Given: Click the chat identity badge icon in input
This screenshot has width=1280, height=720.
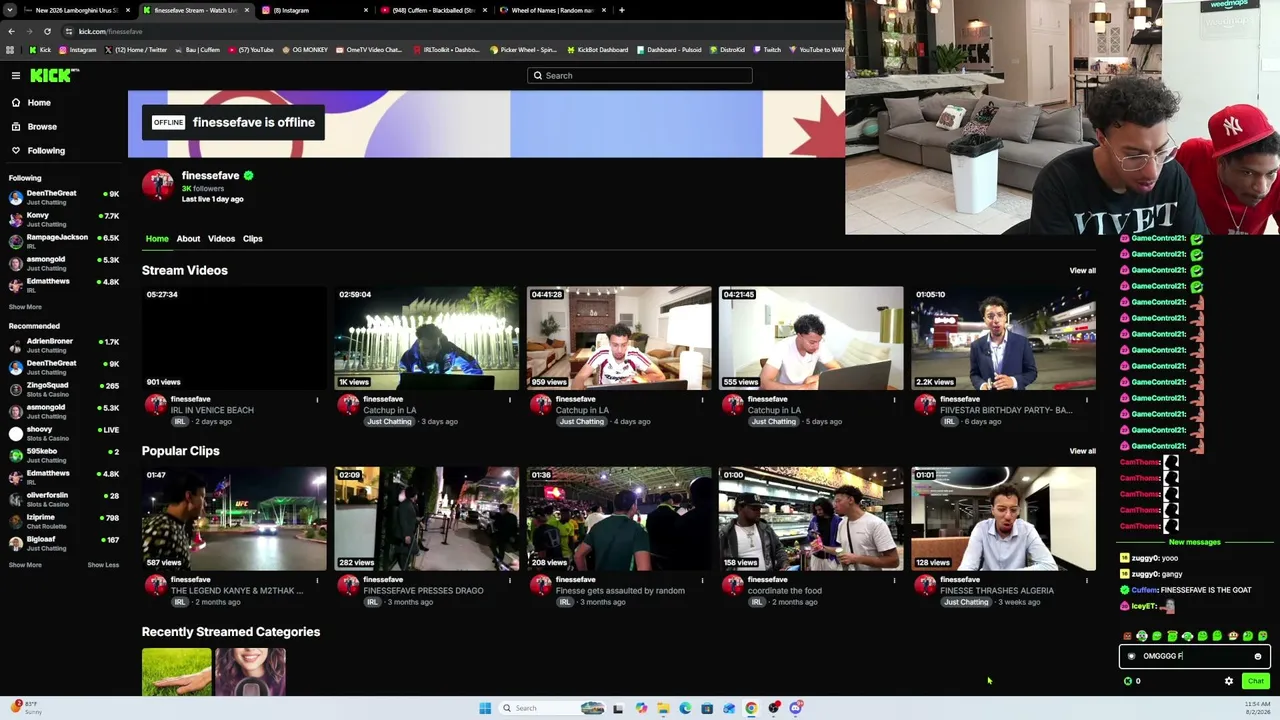Looking at the screenshot, I should click(1131, 657).
